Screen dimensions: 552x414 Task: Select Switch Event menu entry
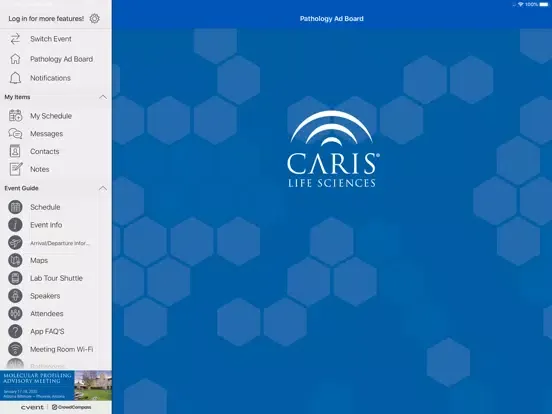click(51, 39)
